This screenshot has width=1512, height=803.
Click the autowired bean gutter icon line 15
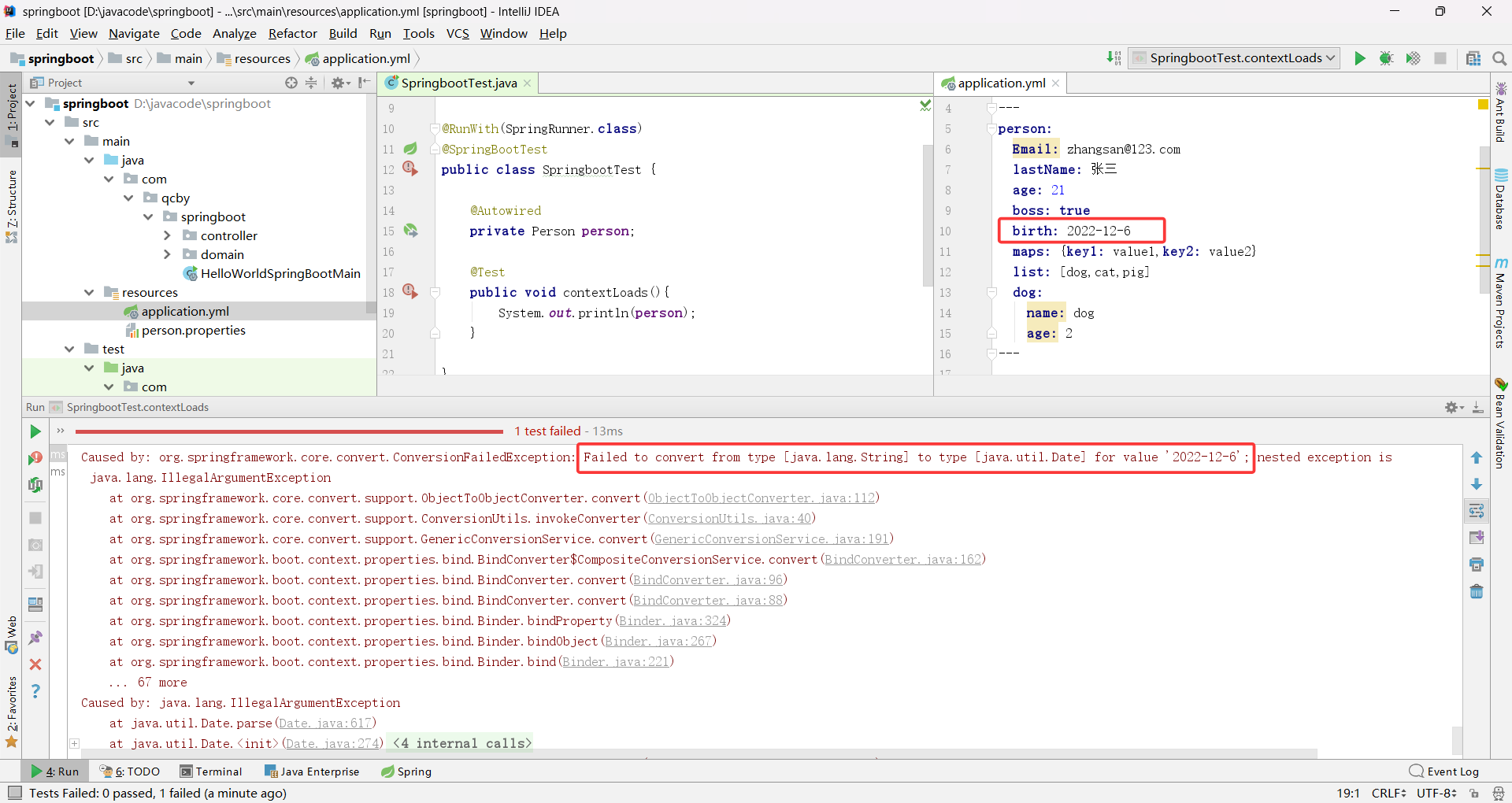[410, 230]
